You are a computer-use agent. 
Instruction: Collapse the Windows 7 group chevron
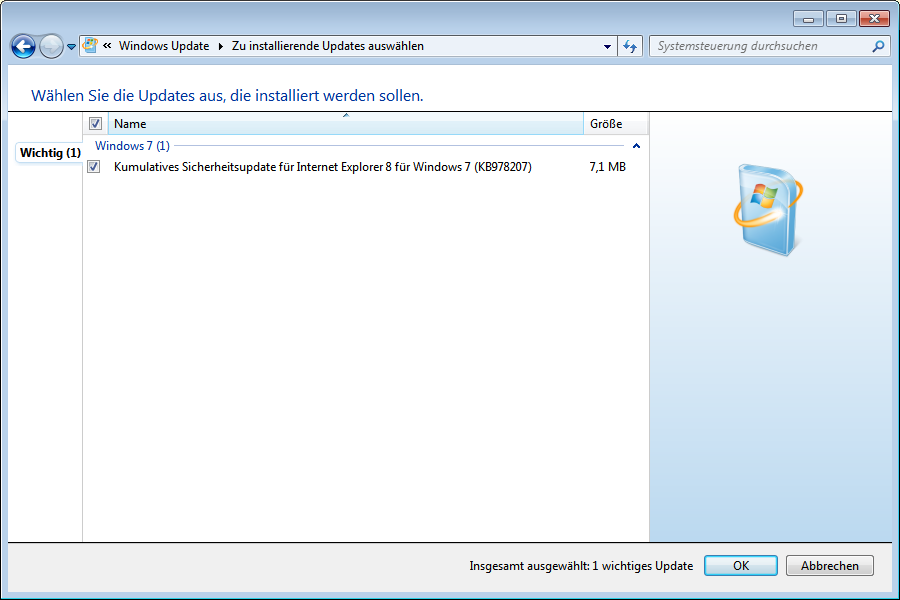point(636,146)
